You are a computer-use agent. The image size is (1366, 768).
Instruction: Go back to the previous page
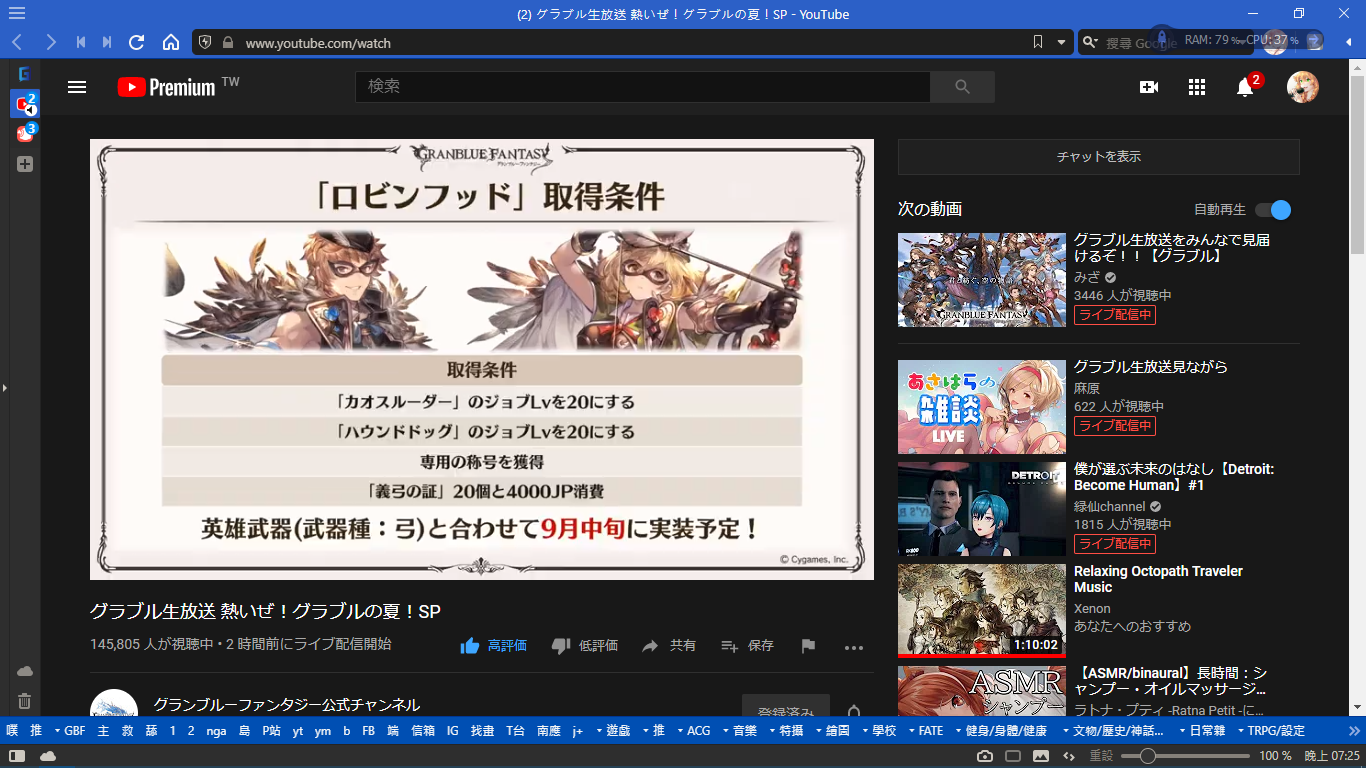[17, 42]
